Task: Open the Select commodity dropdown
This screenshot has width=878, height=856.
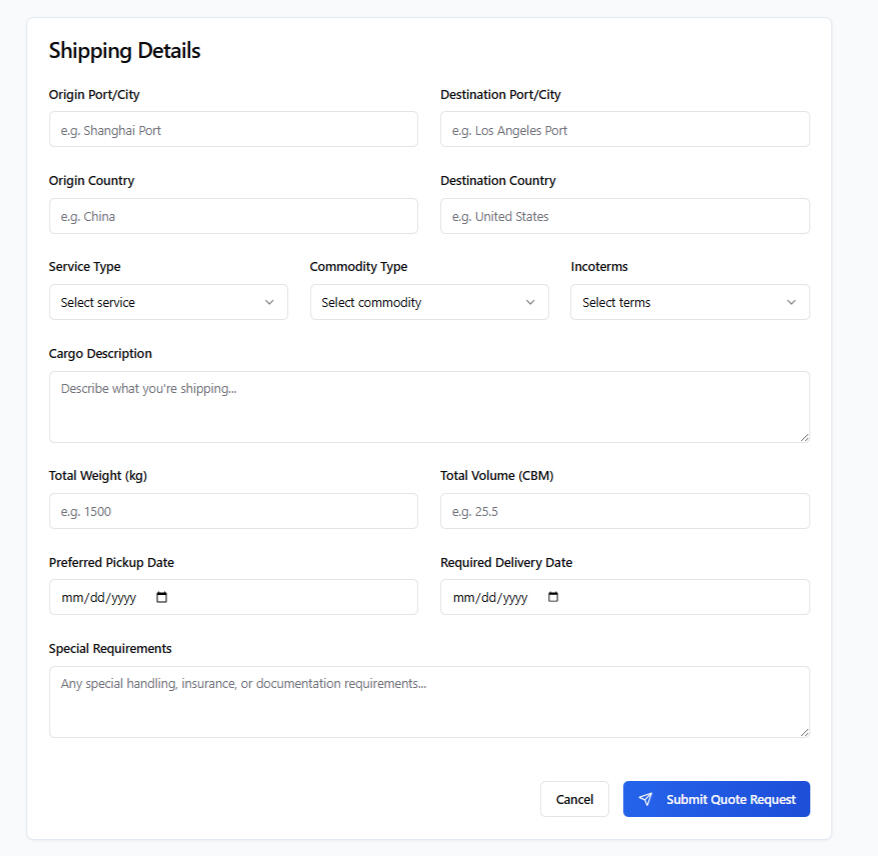Action: point(429,302)
